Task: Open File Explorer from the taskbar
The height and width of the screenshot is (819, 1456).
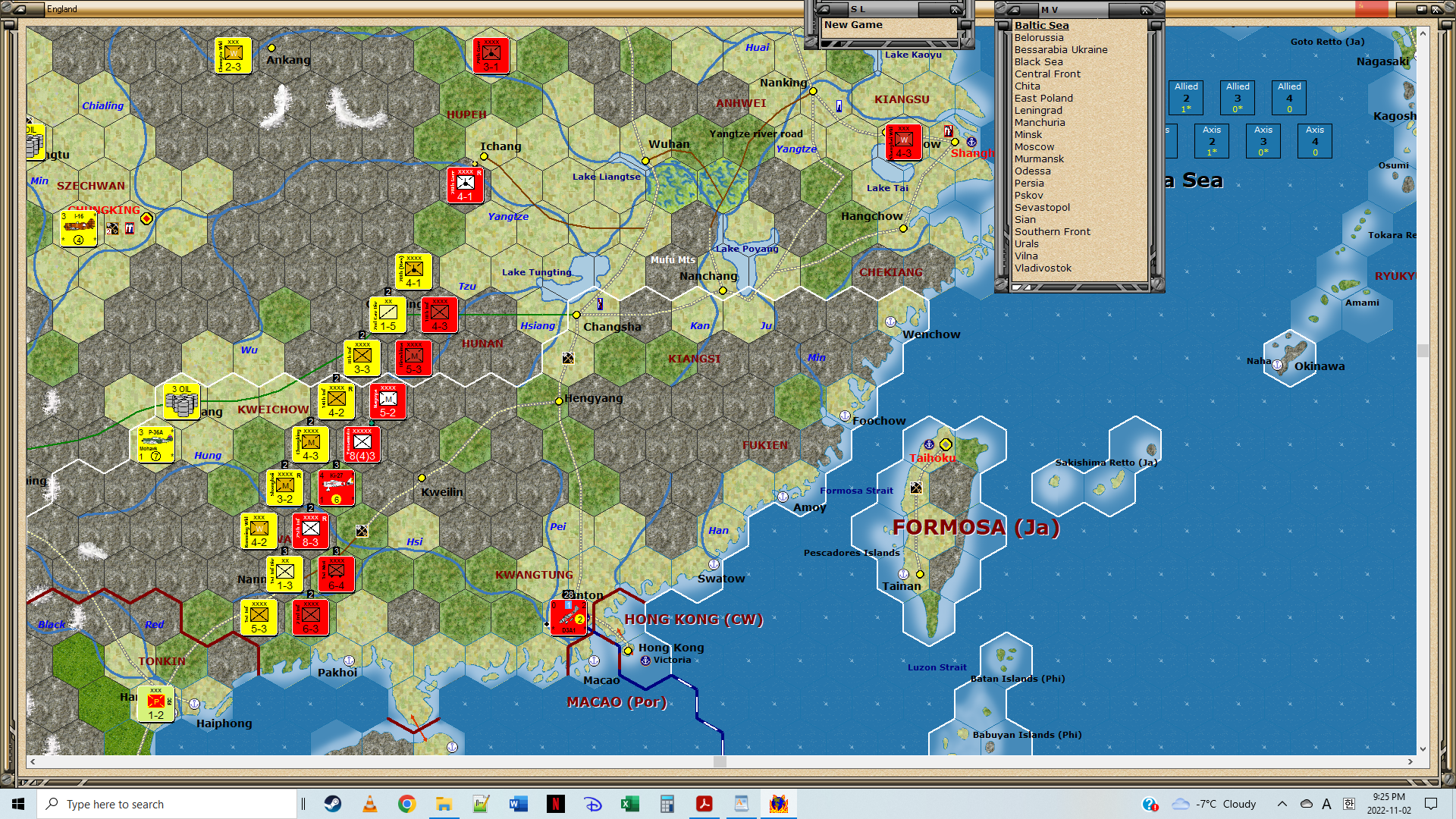Action: [444, 804]
